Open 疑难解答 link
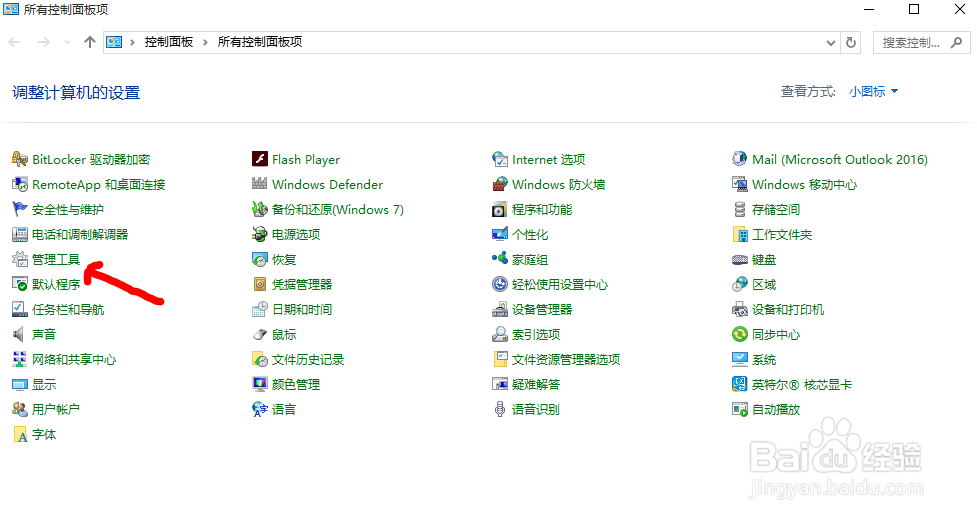 [536, 385]
